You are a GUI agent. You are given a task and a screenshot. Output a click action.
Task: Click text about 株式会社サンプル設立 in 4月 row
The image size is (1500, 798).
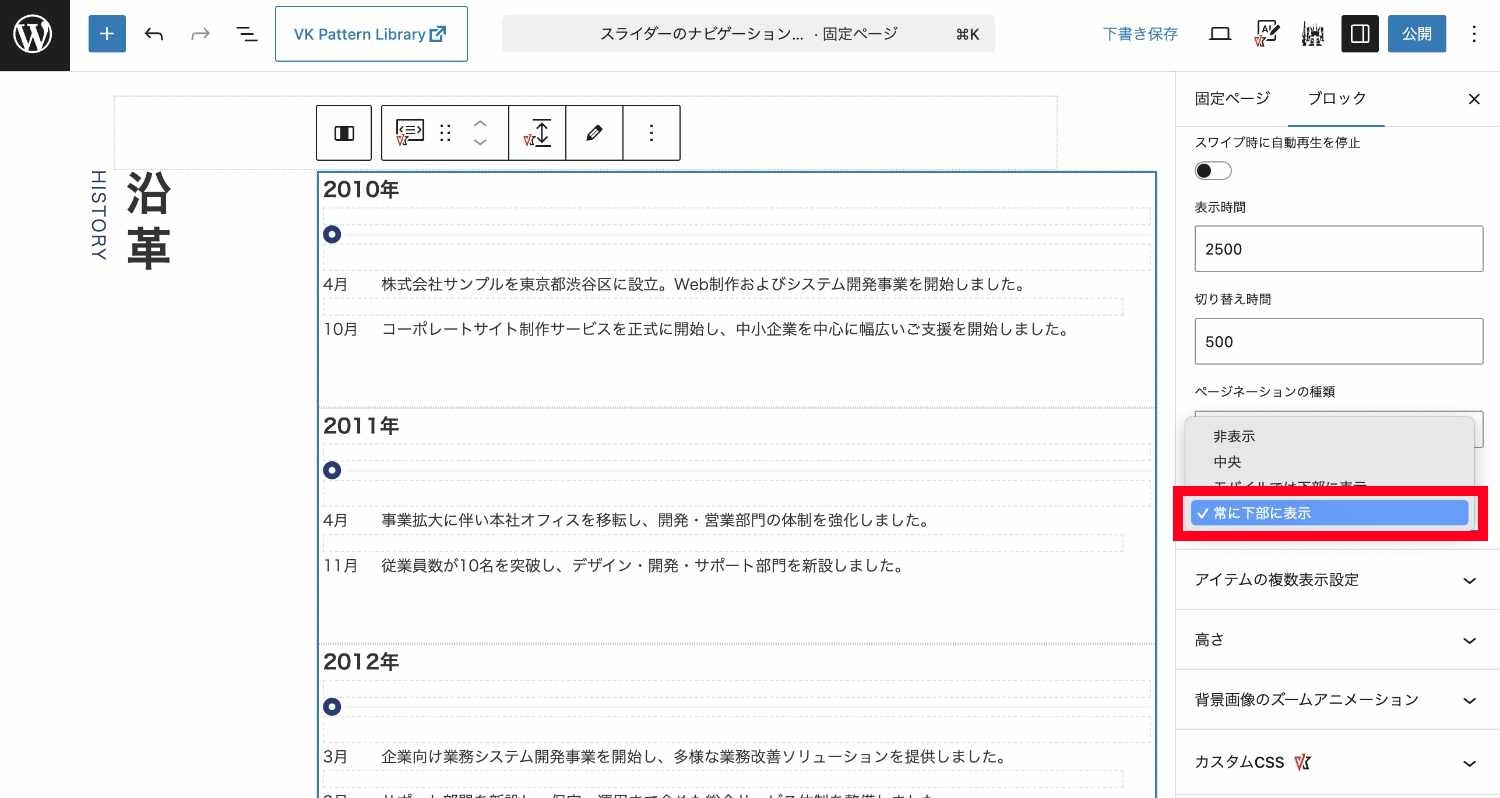(704, 284)
